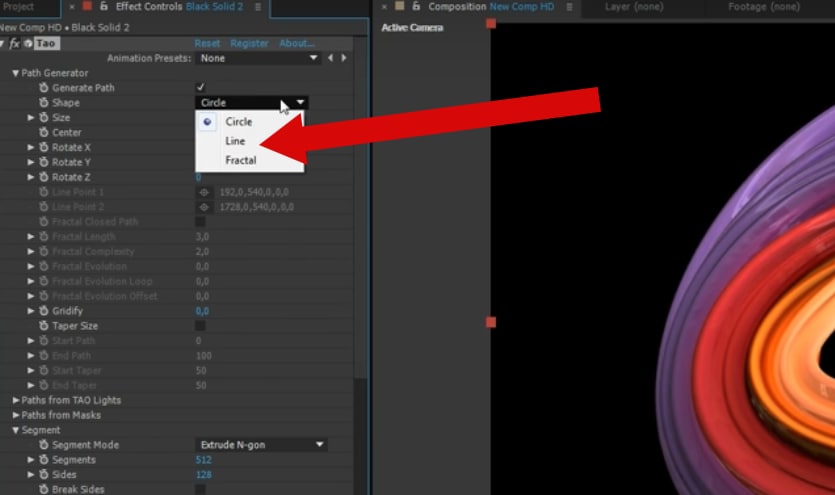Screen dimensions: 835x495
Task: Select the Tao effect name
Action: click(46, 44)
